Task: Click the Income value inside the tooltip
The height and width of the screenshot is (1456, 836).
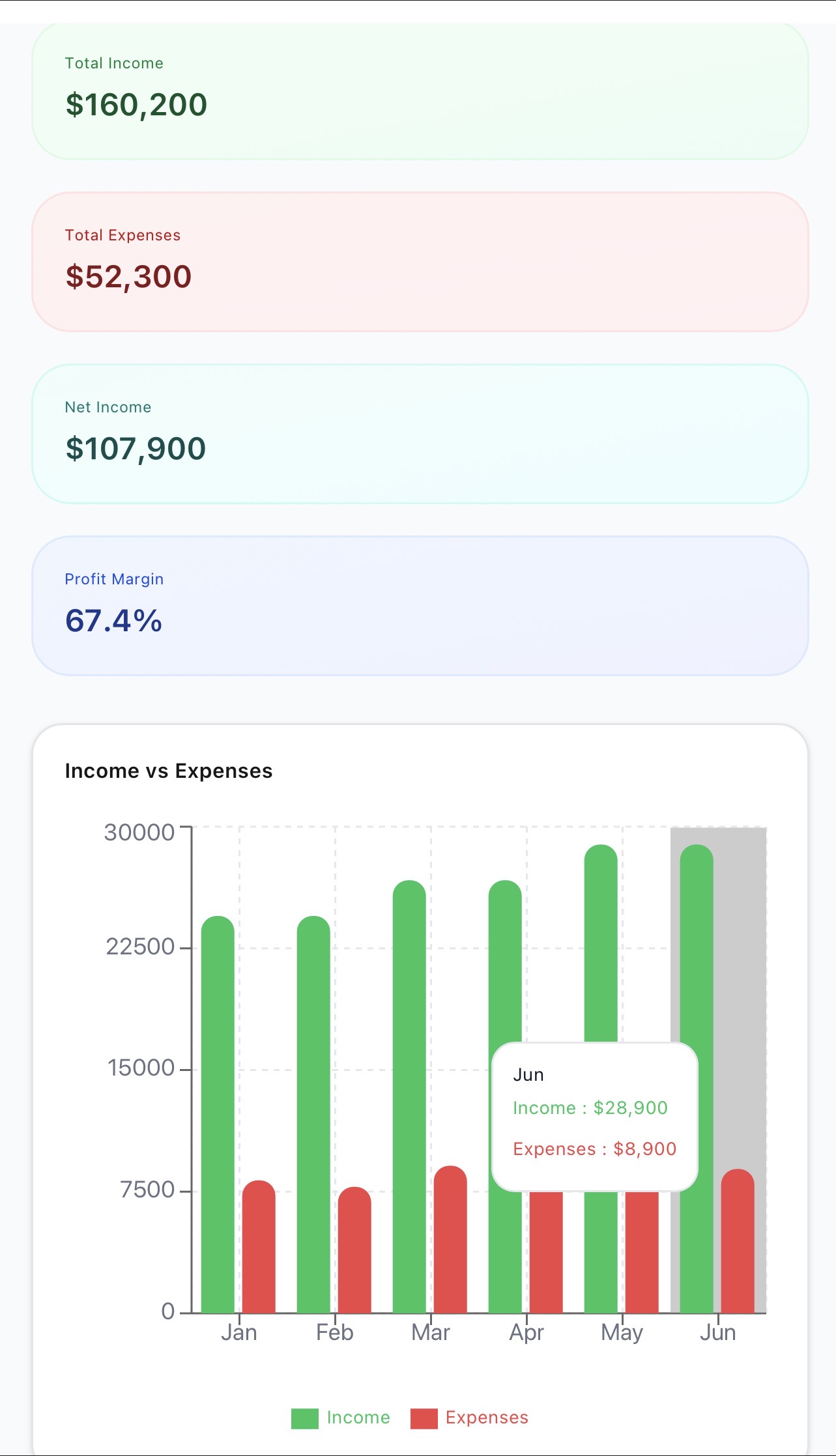Action: coord(590,1107)
